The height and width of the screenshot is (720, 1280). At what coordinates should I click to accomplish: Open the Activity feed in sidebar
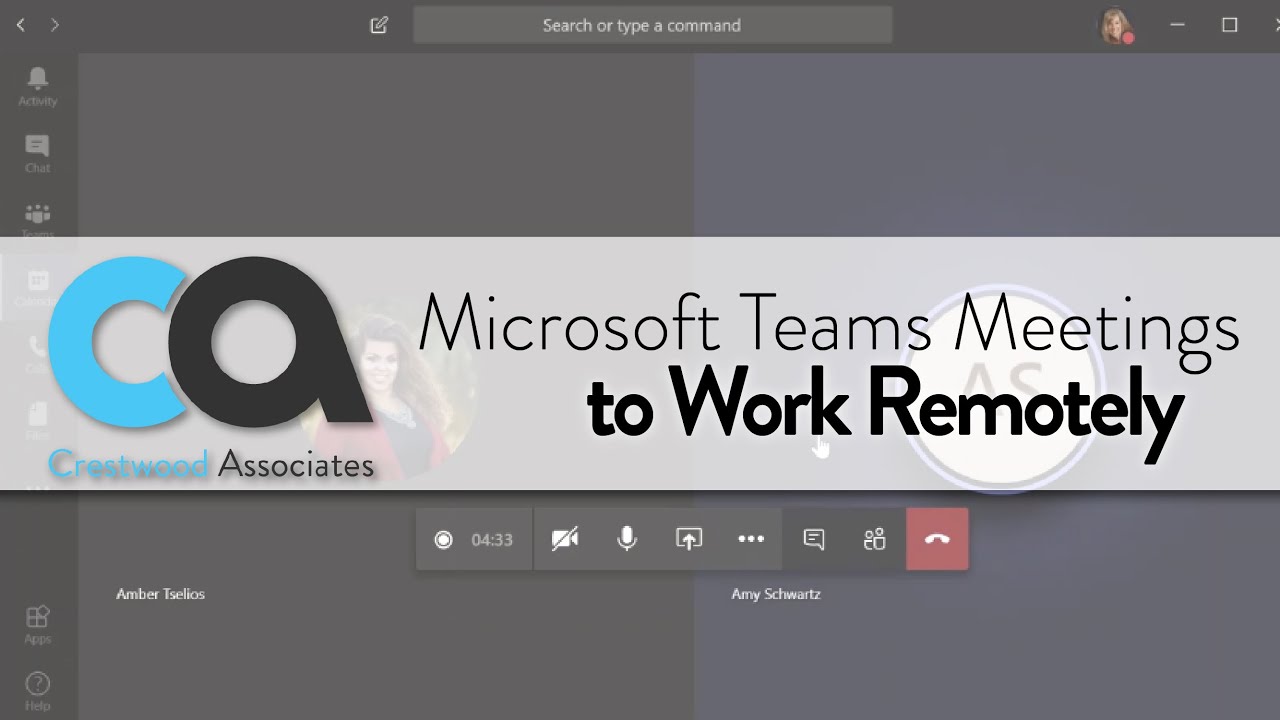point(37,86)
